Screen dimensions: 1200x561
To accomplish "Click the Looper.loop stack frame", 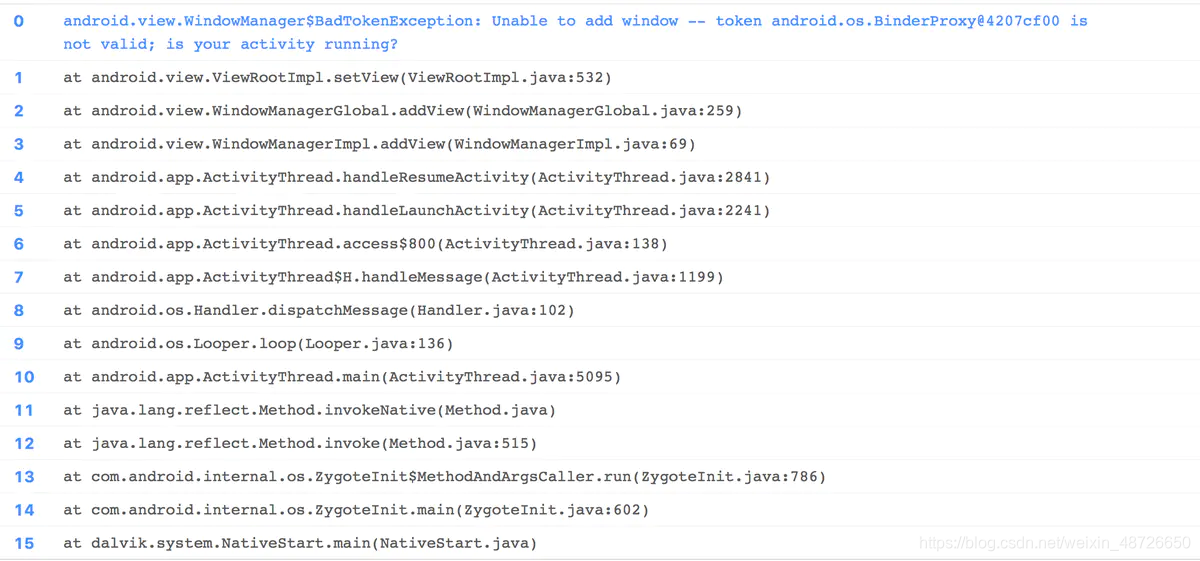I will 258,344.
